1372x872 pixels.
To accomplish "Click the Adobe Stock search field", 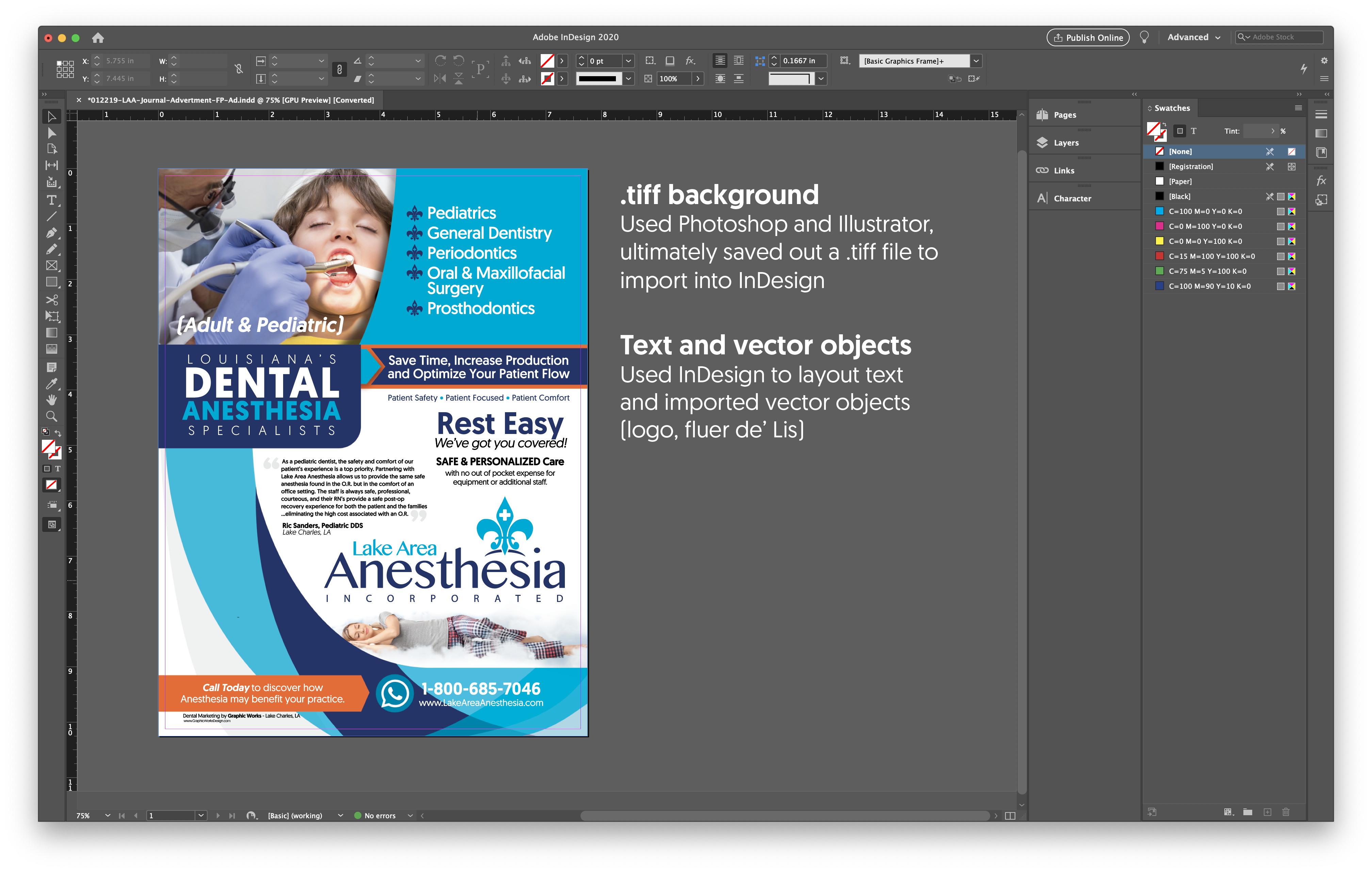I will click(x=1278, y=37).
